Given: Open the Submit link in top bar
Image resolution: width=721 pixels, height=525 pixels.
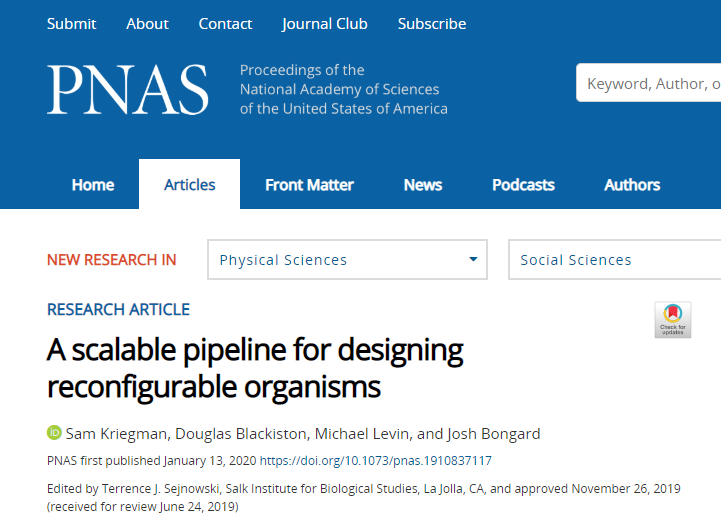Looking at the screenshot, I should (x=71, y=23).
